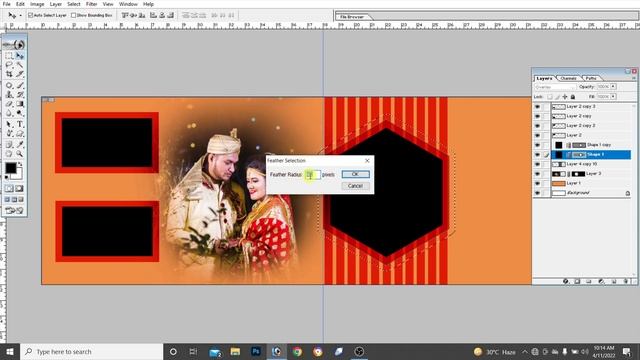This screenshot has height=360, width=640.
Task: Hide the Layer 3 layer
Action: click(x=538, y=174)
